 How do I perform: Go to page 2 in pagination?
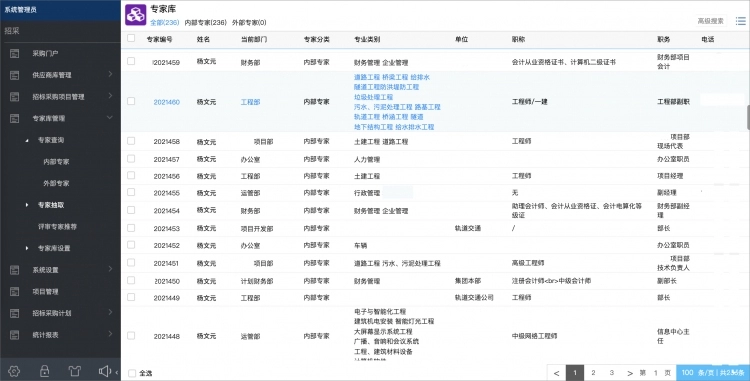pos(593,373)
